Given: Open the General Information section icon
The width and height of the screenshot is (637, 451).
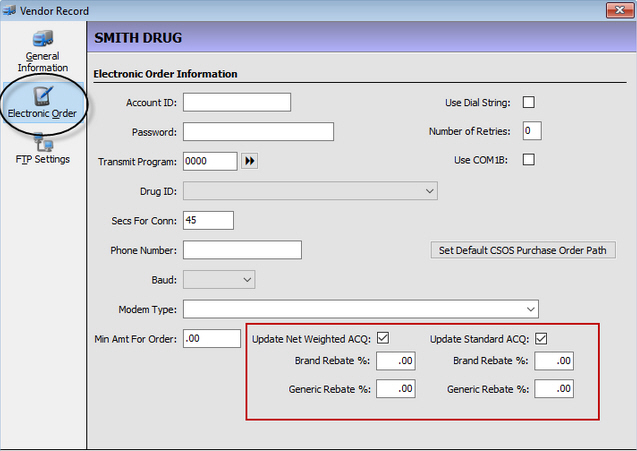Looking at the screenshot, I should pos(43,39).
